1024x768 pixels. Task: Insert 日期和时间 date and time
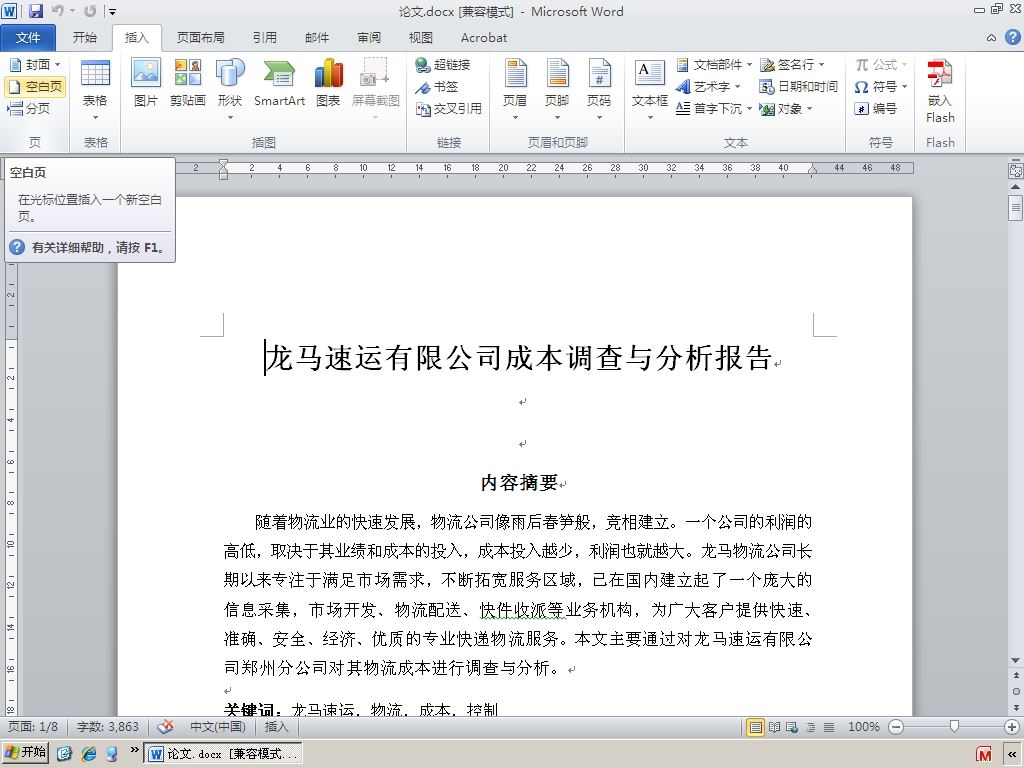pos(799,86)
